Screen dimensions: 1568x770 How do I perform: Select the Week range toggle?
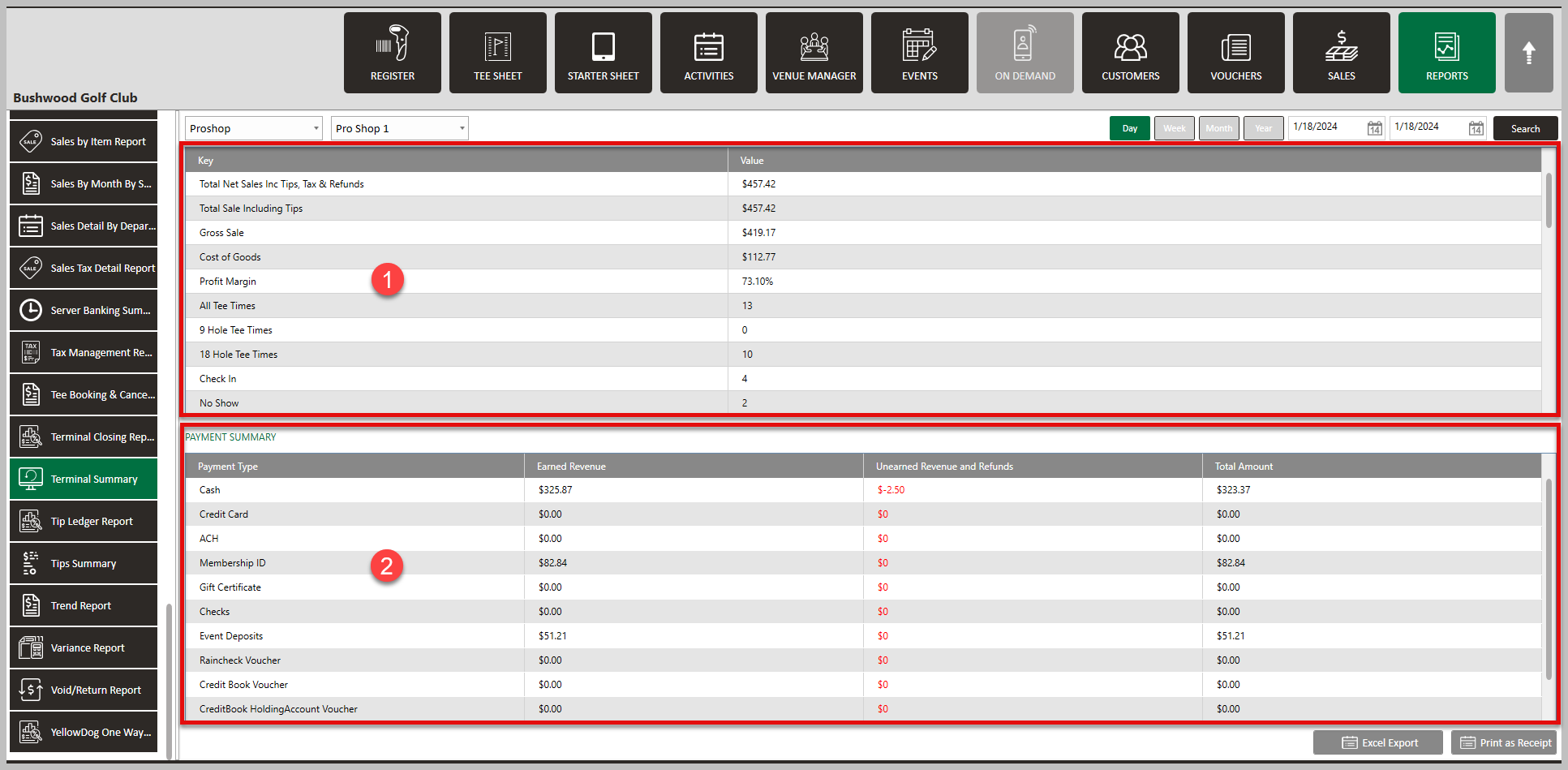click(1175, 128)
